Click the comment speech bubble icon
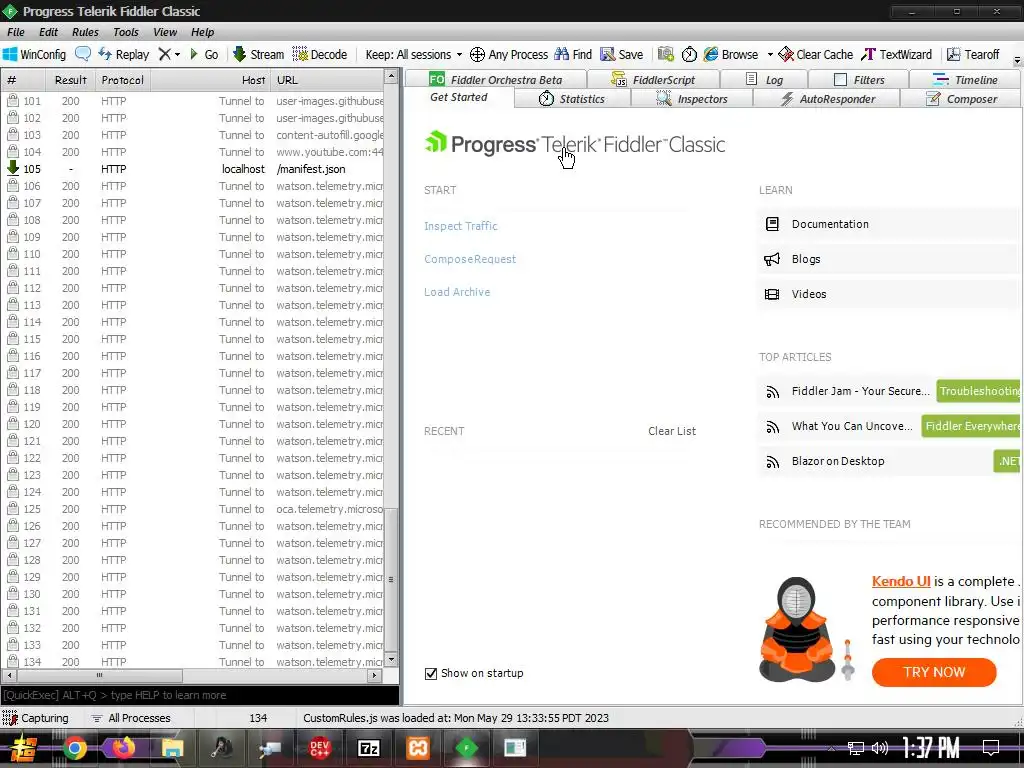 pos(83,54)
